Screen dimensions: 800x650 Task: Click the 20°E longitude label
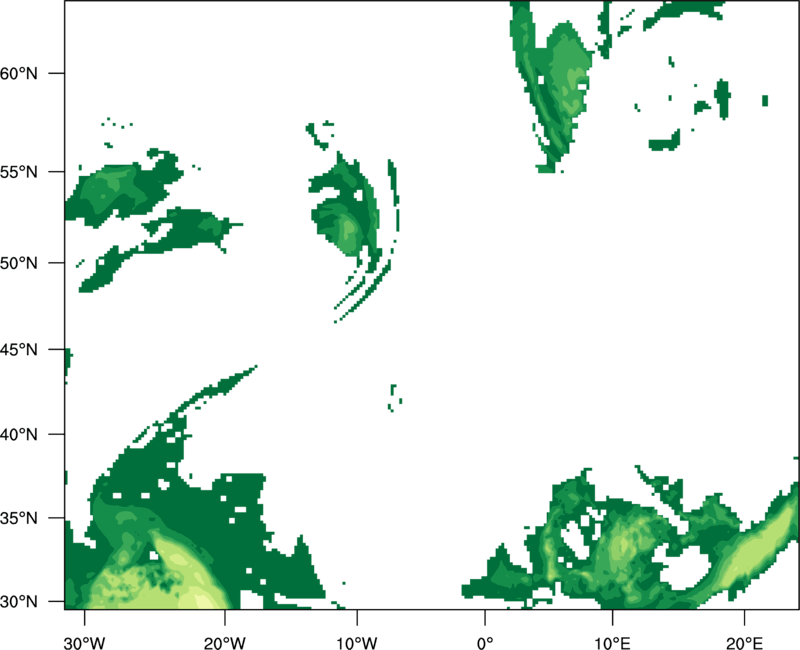pyautogui.click(x=744, y=643)
